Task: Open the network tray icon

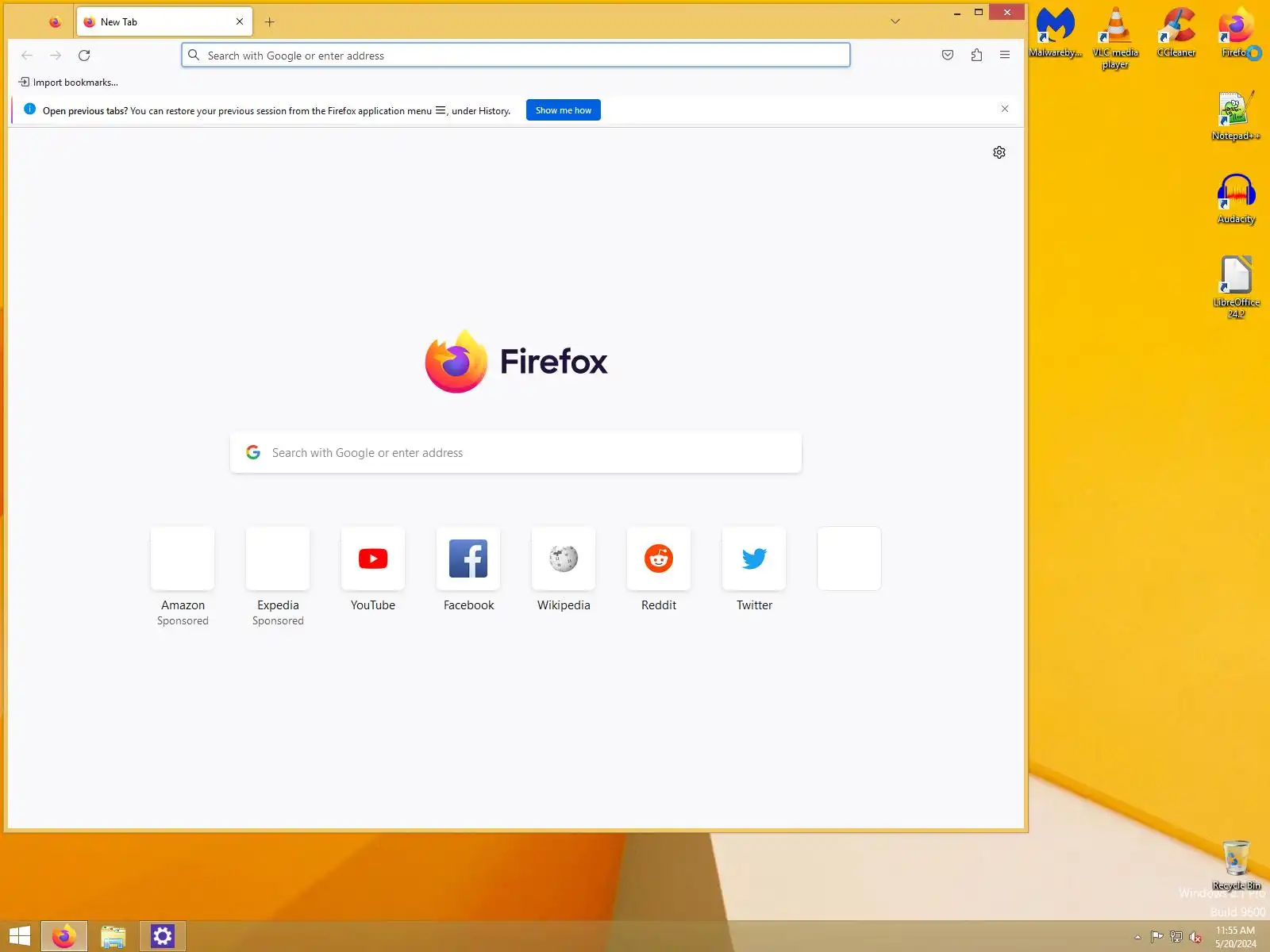Action: coord(1176,937)
